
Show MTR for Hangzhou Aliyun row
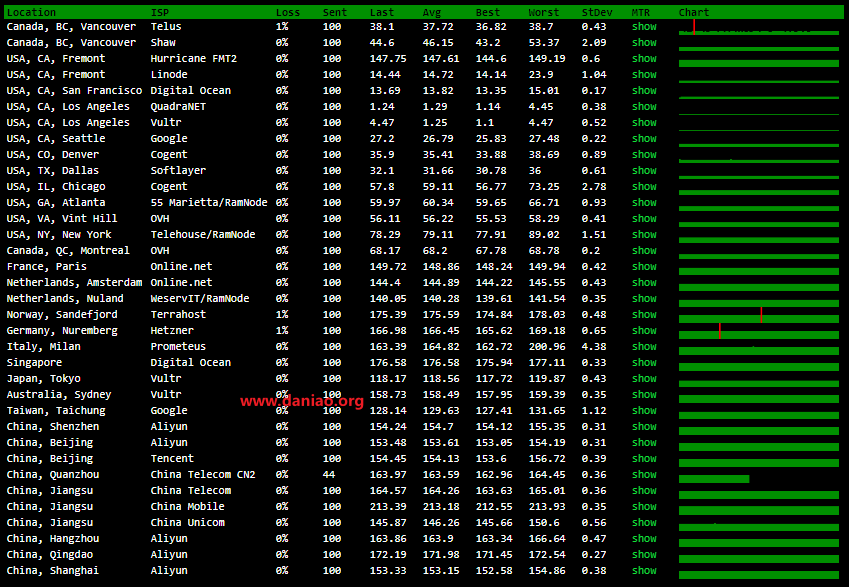coord(644,538)
